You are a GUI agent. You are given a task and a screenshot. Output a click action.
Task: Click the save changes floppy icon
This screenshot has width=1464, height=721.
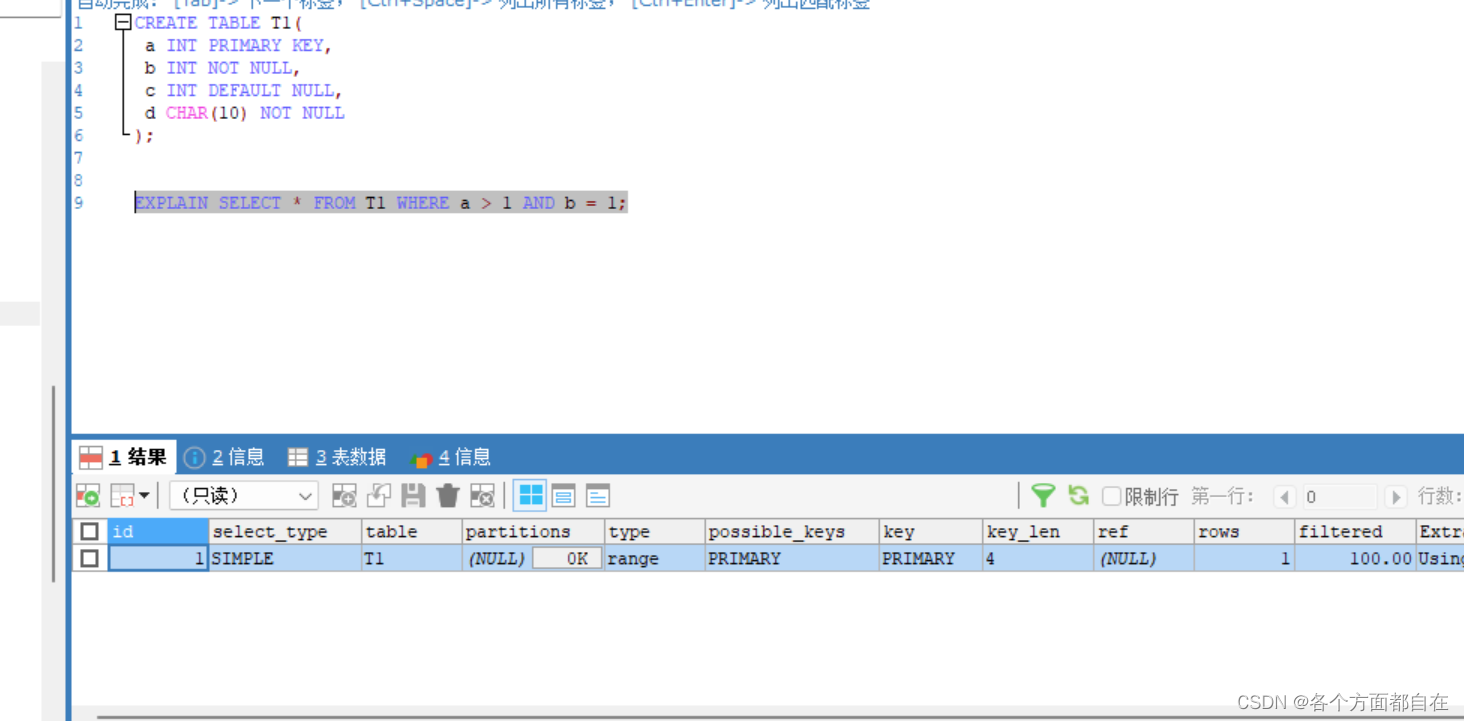[413, 495]
